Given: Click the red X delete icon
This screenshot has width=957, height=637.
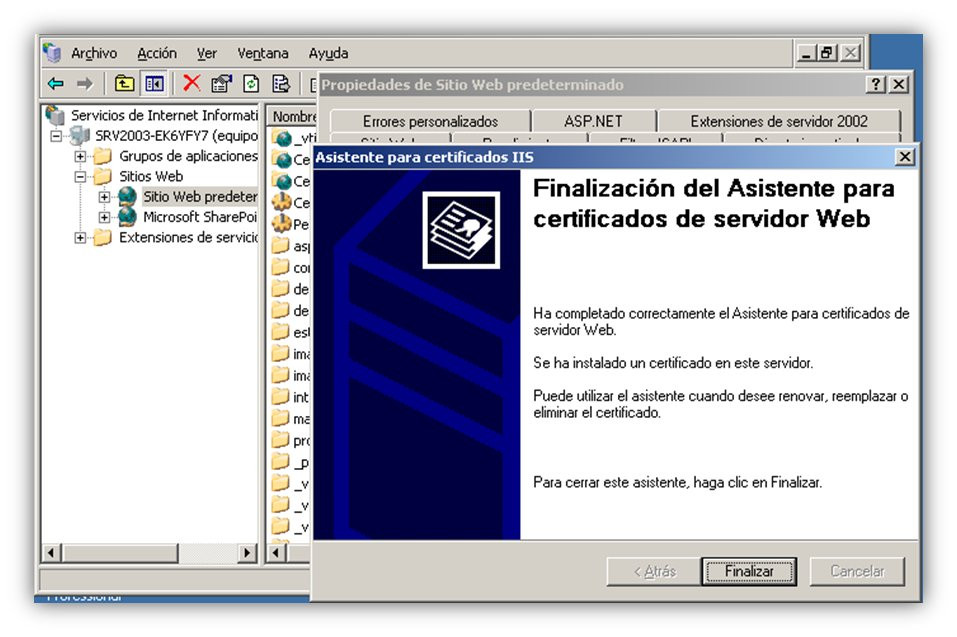Looking at the screenshot, I should pos(192,83).
